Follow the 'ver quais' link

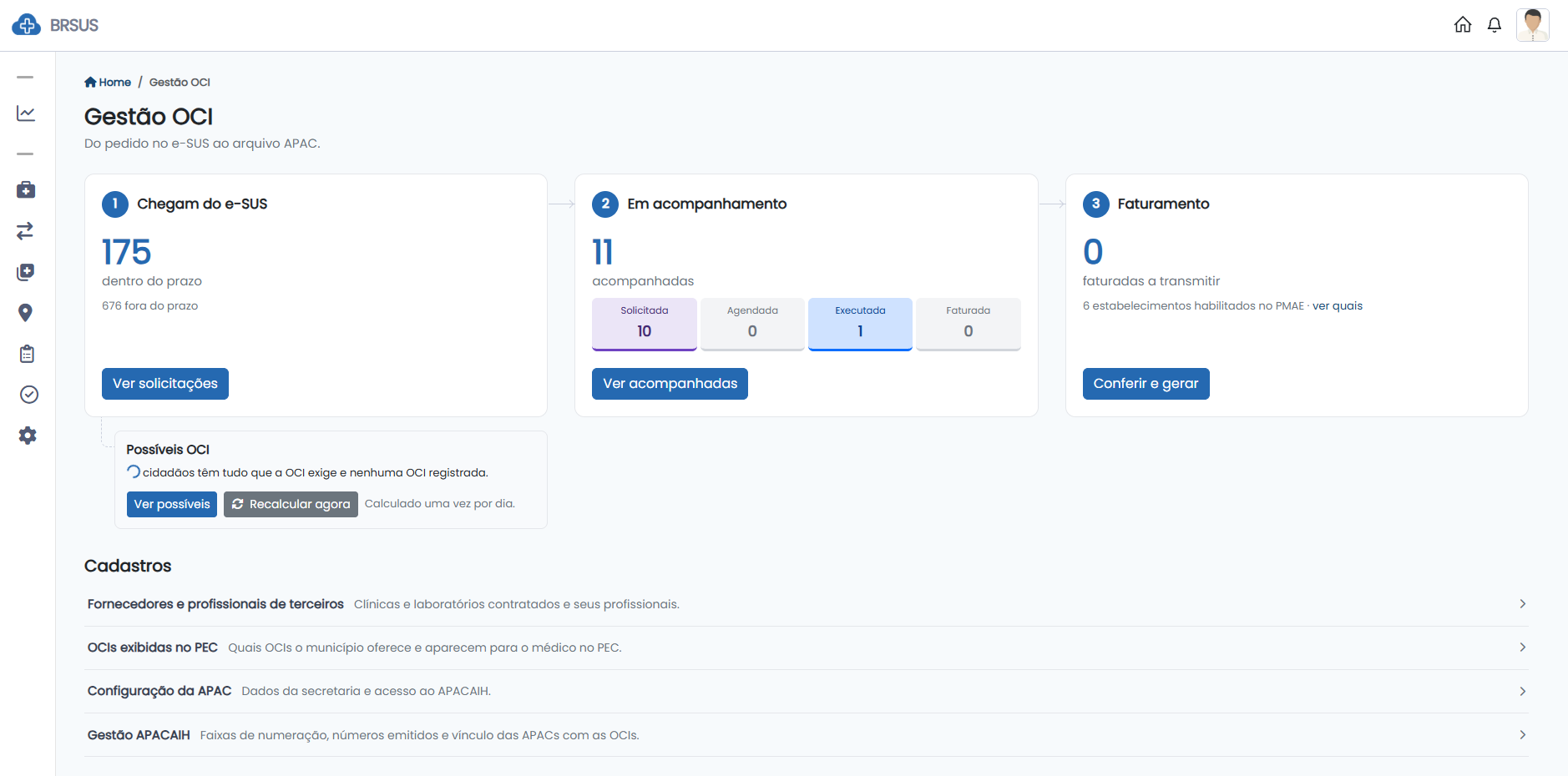point(1338,306)
